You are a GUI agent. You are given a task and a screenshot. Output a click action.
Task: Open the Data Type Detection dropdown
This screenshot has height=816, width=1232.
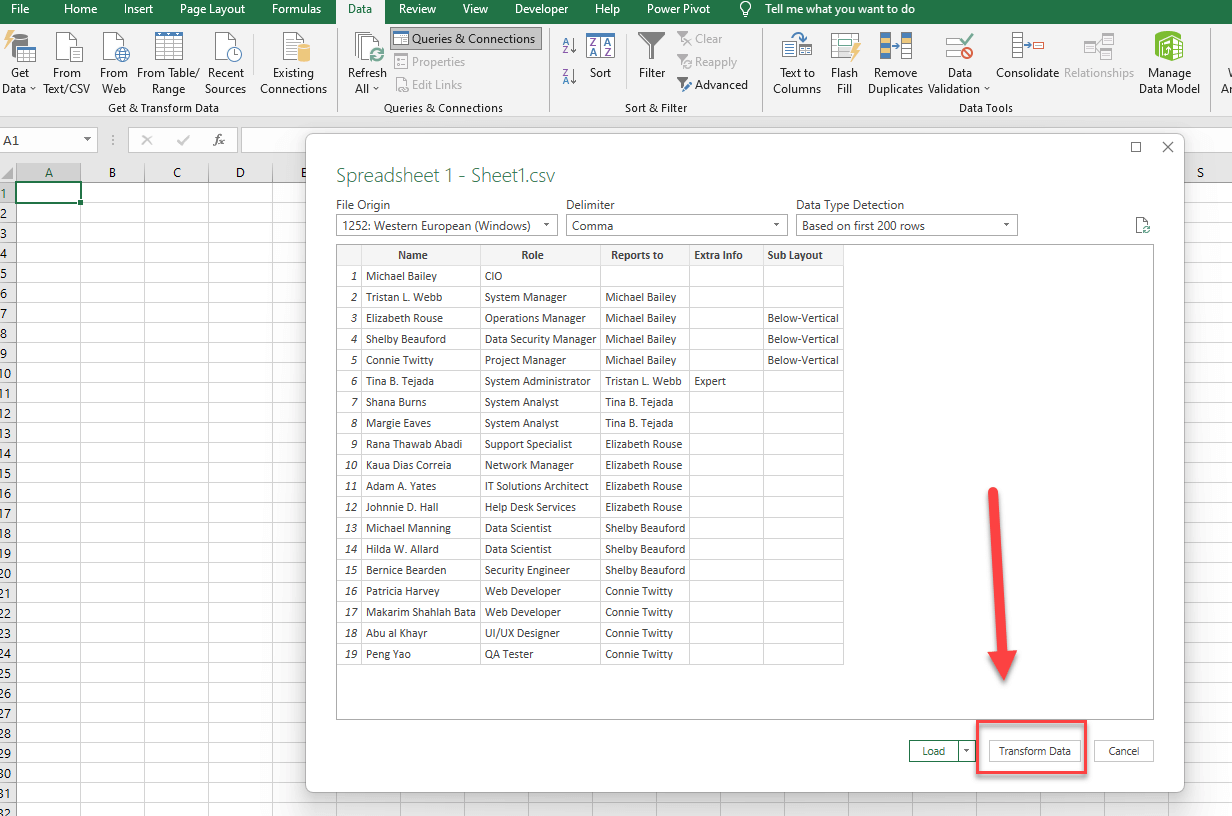(x=906, y=225)
